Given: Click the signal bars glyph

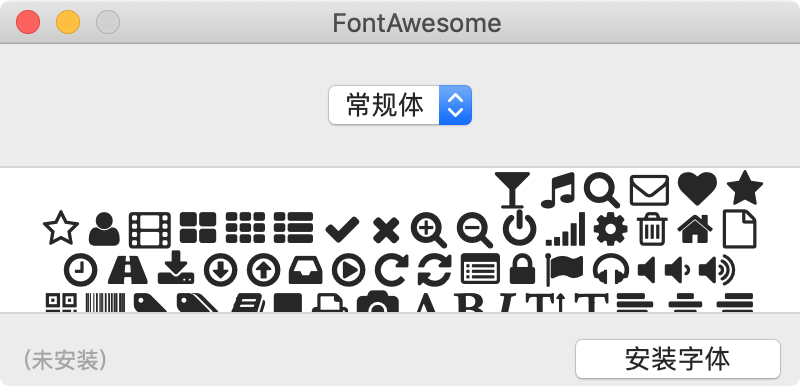Looking at the screenshot, I should coord(565,229).
